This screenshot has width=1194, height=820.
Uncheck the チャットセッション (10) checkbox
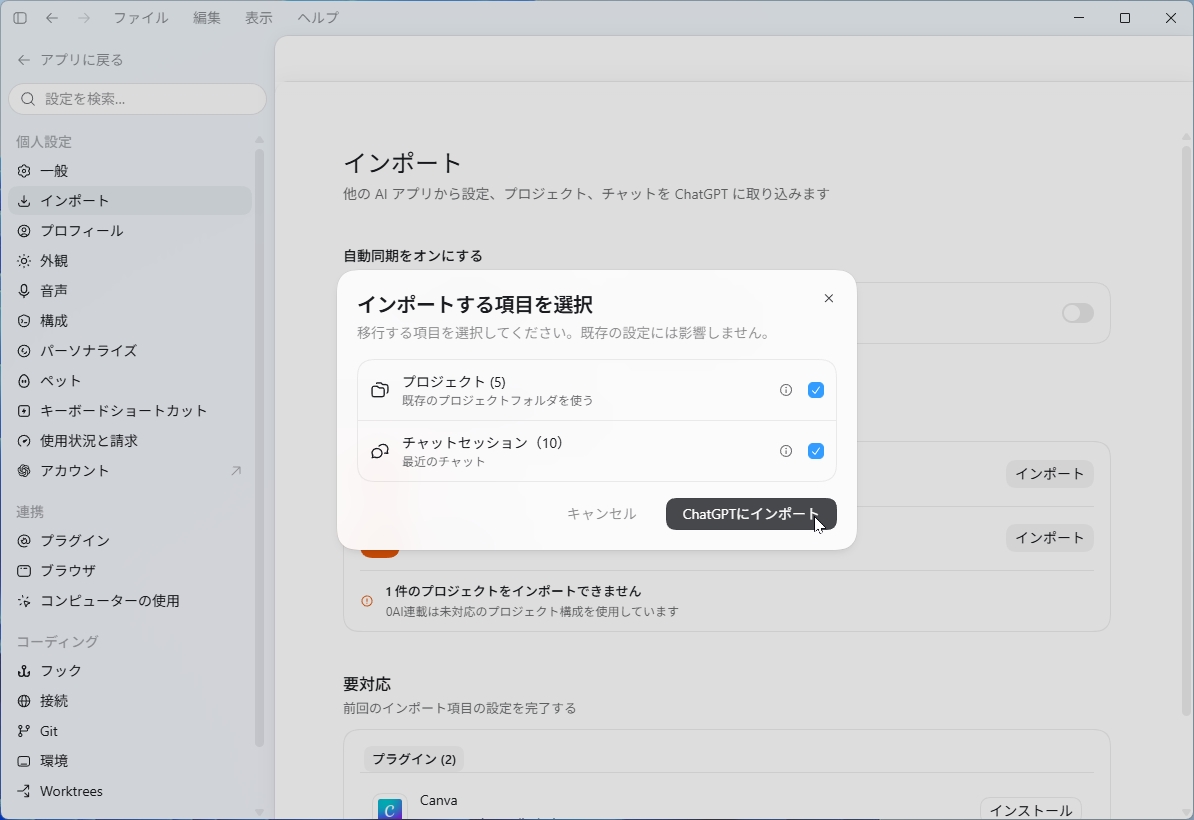coord(816,451)
